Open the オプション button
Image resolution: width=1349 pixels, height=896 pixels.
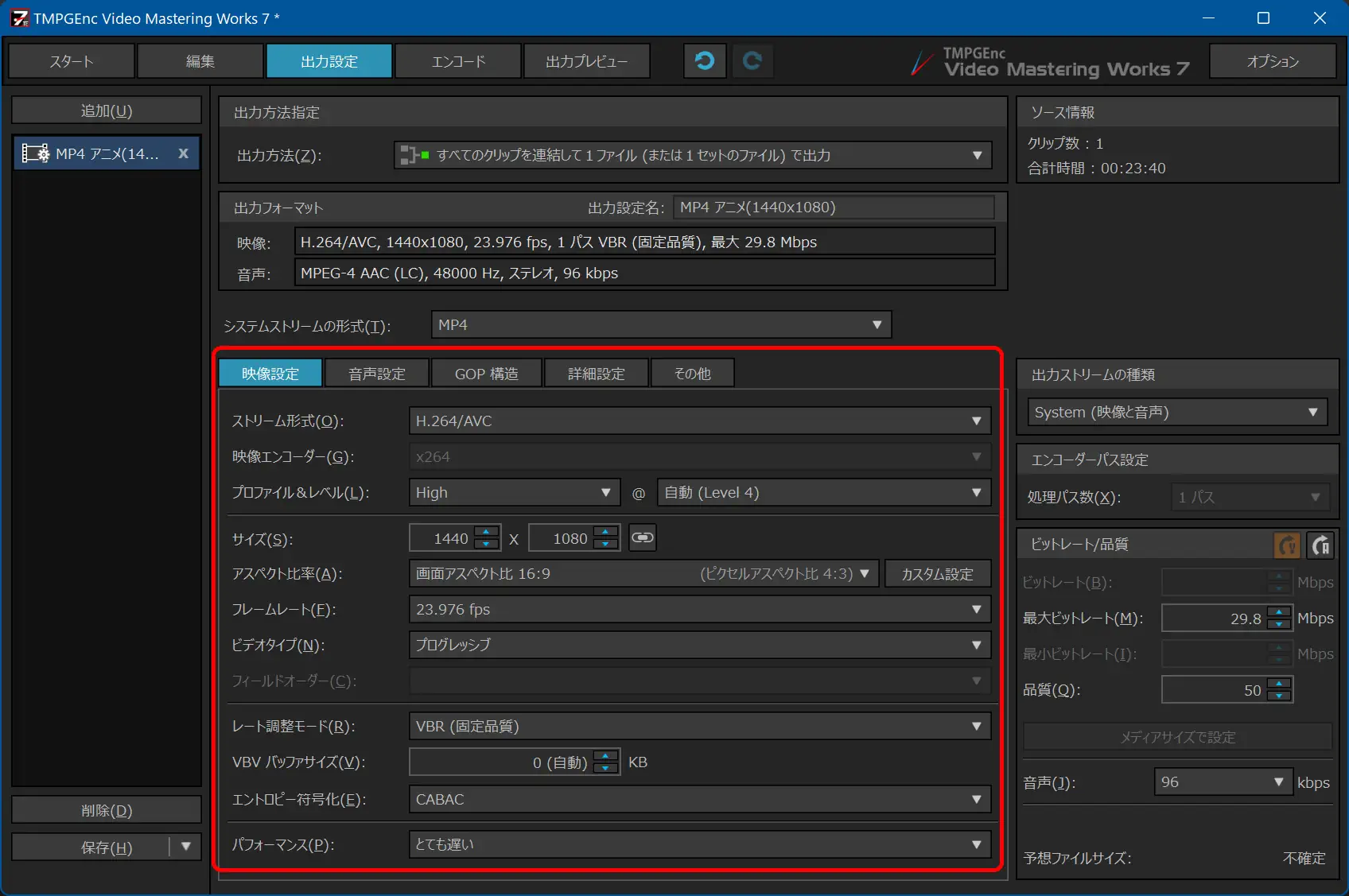pyautogui.click(x=1273, y=61)
